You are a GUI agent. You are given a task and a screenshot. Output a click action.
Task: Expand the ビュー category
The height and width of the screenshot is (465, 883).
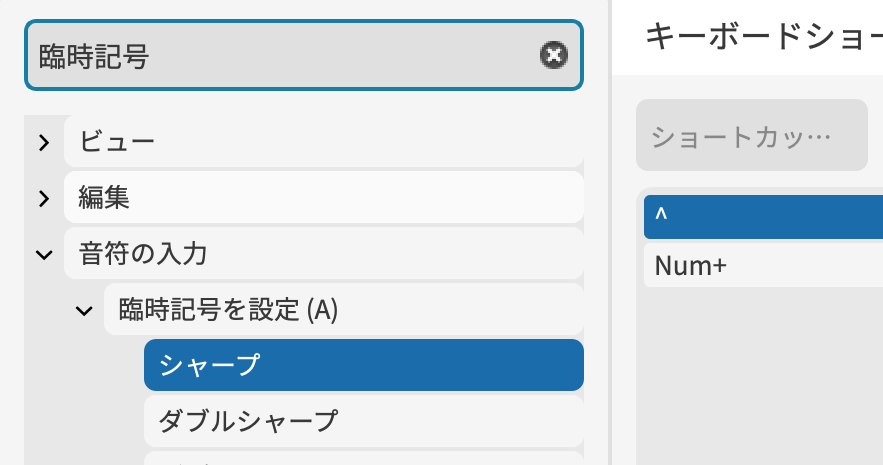pos(43,143)
